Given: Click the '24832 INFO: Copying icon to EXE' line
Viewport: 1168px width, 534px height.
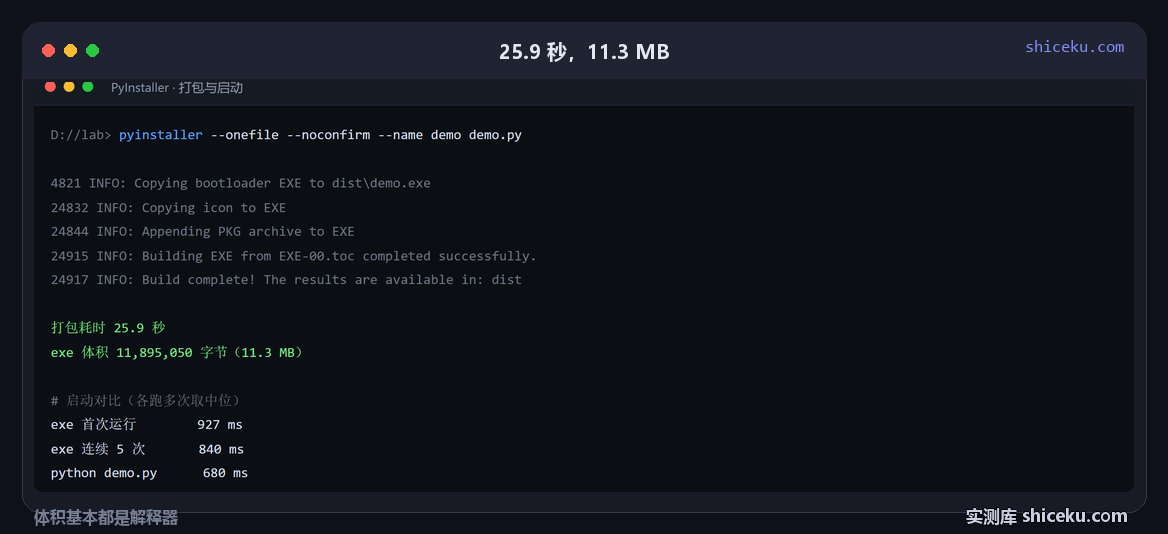Looking at the screenshot, I should (168, 208).
